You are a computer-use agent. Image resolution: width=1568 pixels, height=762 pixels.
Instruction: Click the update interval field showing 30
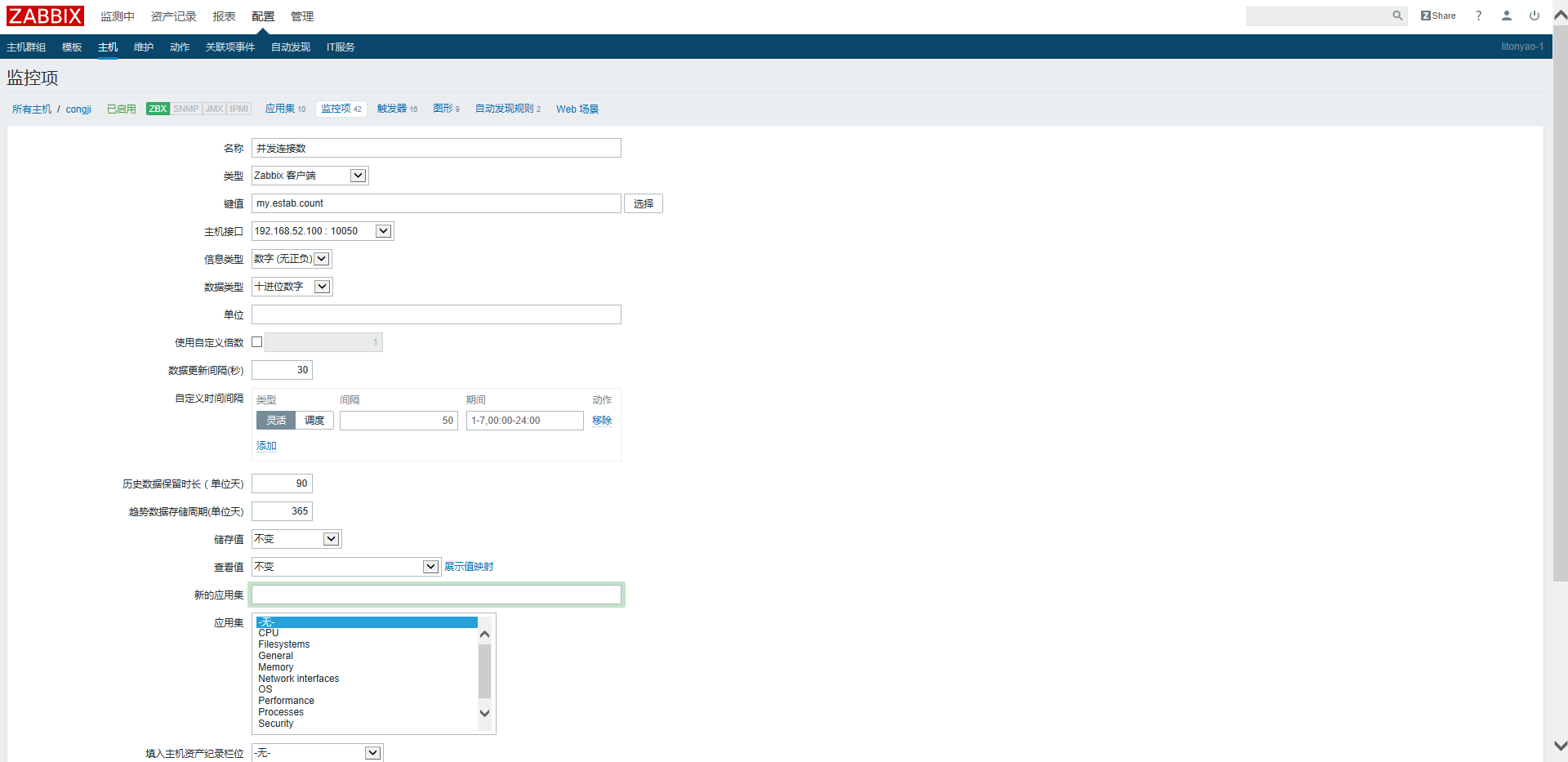coord(282,370)
